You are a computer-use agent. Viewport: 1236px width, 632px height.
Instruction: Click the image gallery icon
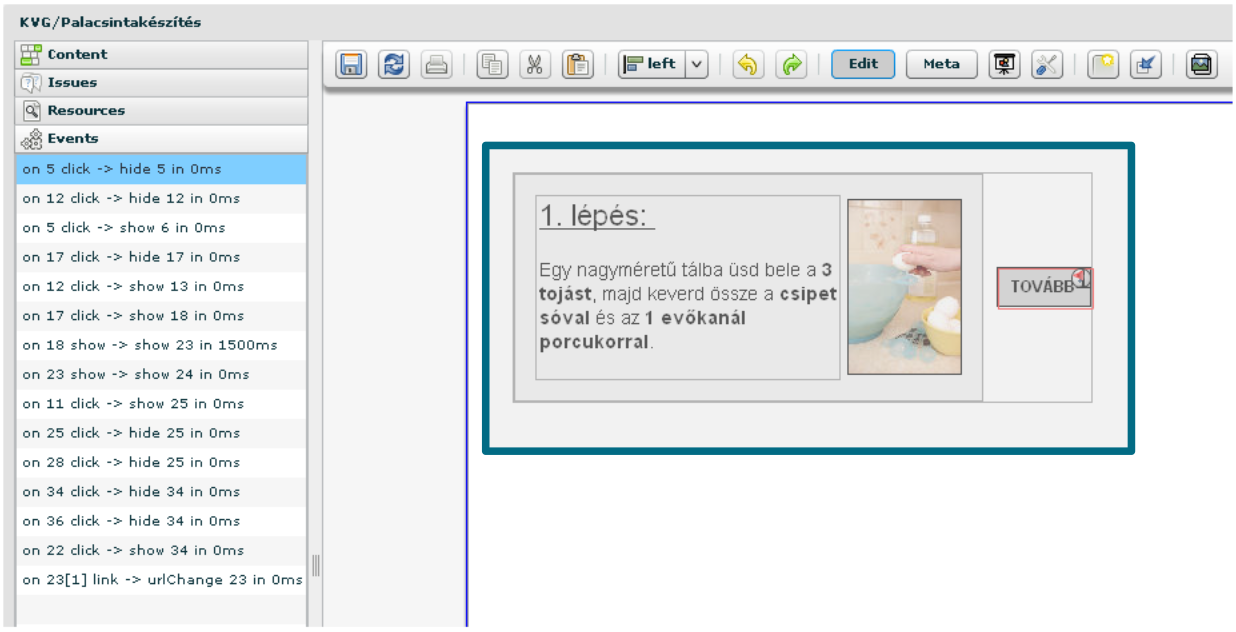[1201, 65]
